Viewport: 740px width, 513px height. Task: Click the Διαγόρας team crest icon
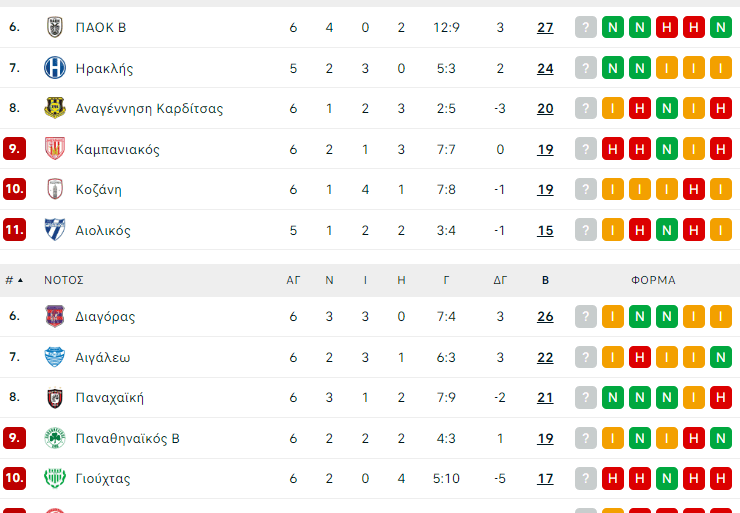(54, 316)
